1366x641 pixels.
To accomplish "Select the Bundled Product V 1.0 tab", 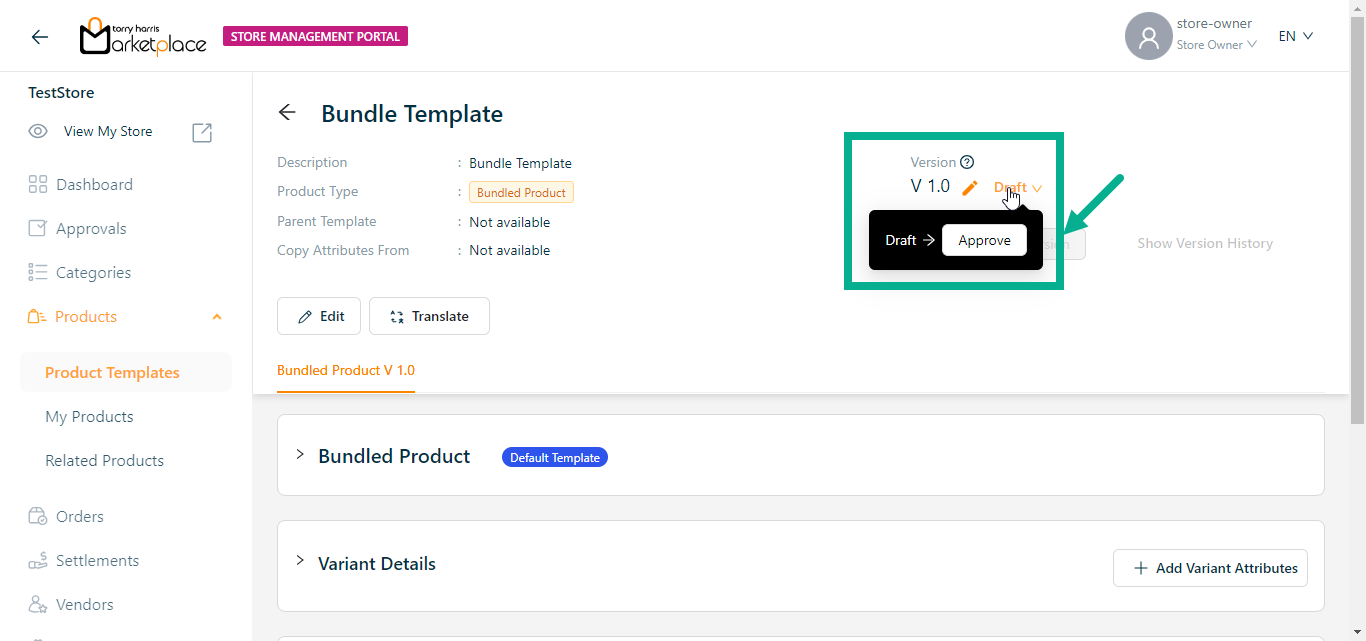I will click(346, 370).
